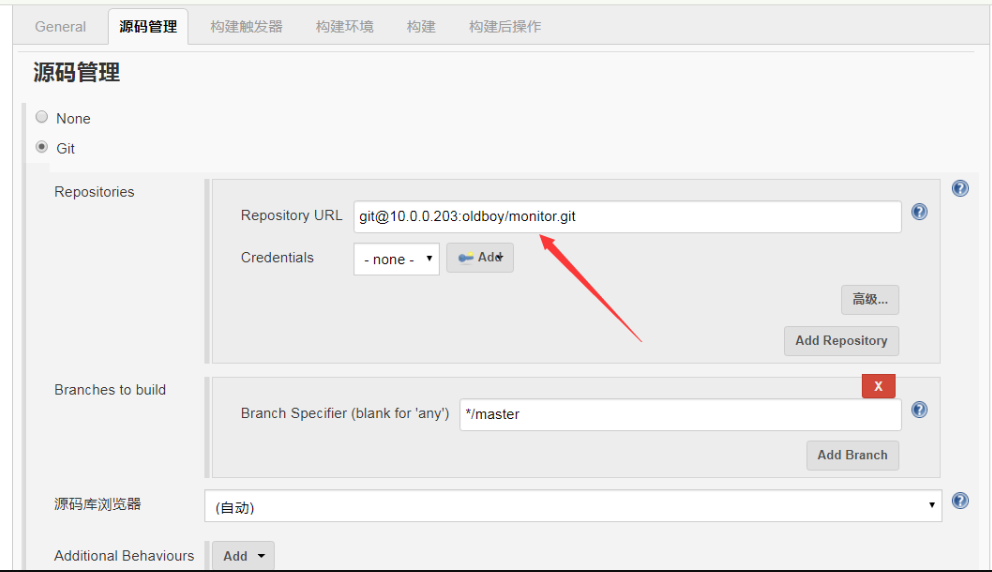The width and height of the screenshot is (992, 572).
Task: Open help for 源码库浏览器 dropdown
Action: tap(960, 500)
